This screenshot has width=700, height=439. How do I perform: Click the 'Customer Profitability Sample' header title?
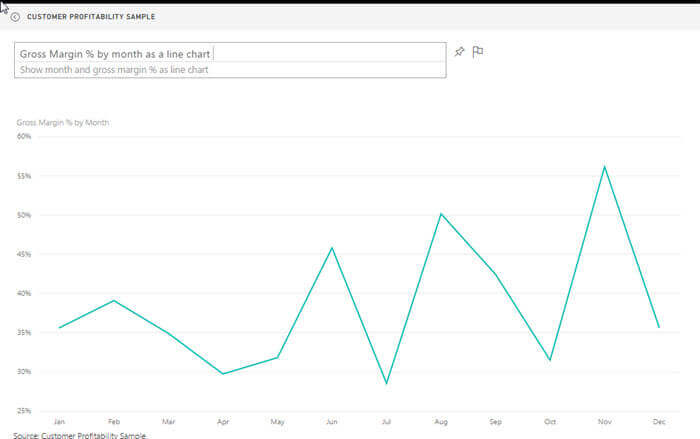91,17
